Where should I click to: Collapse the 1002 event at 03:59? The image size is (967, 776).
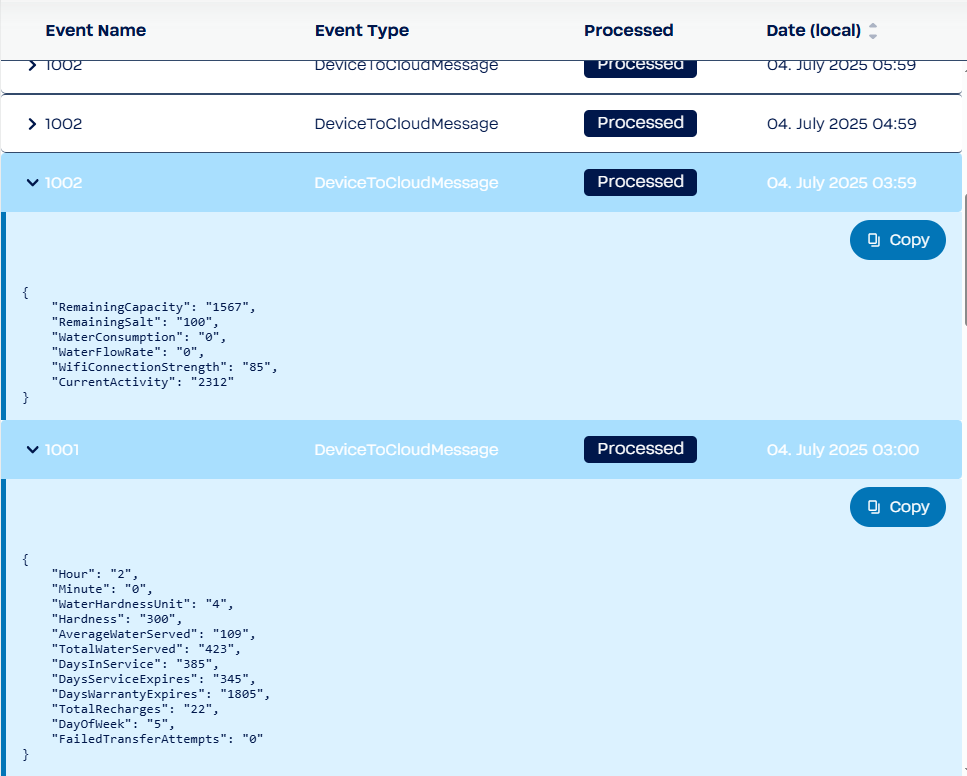tap(32, 183)
